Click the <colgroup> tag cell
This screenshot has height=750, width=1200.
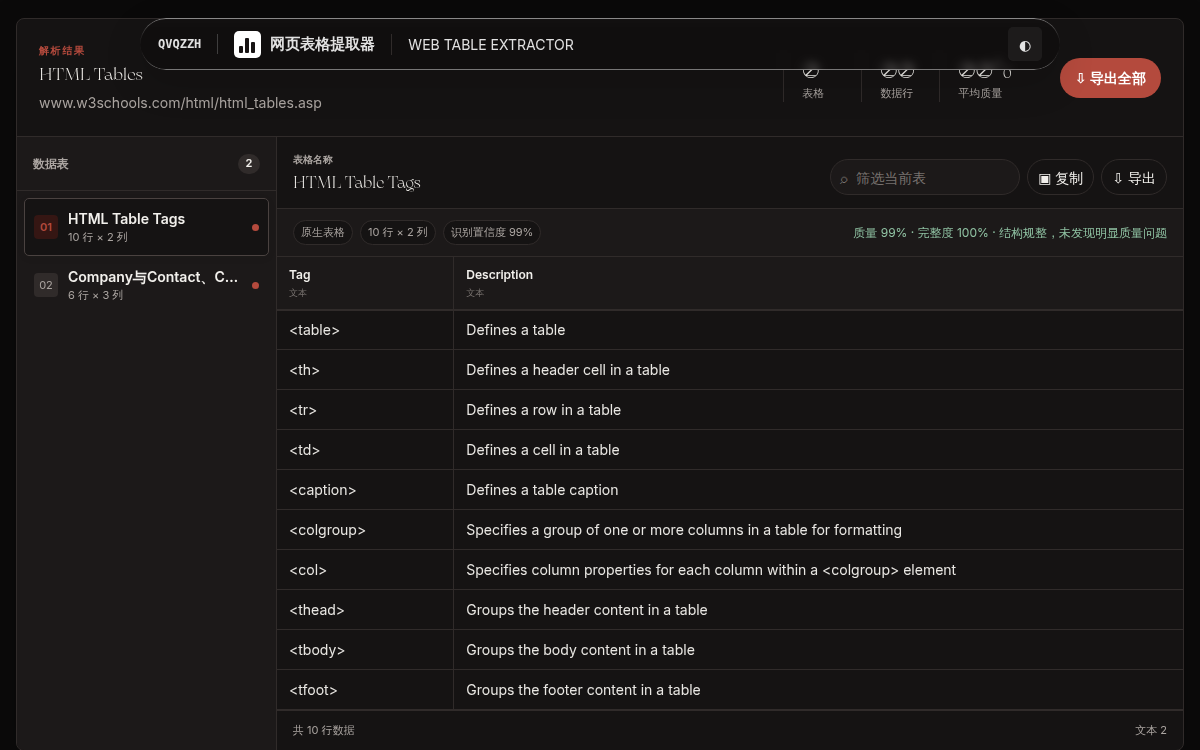point(365,530)
